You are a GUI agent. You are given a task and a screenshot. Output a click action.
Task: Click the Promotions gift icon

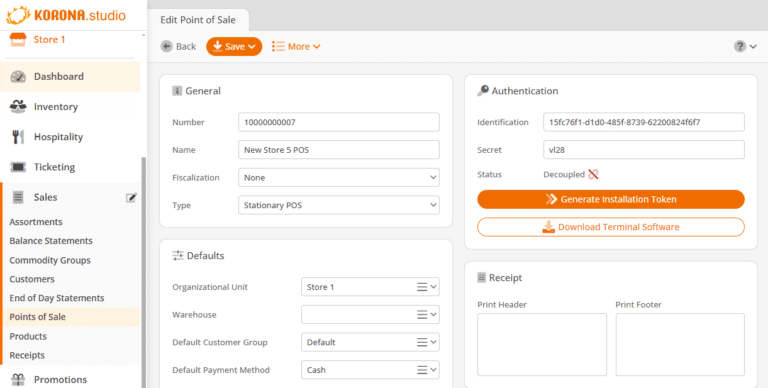(x=18, y=380)
